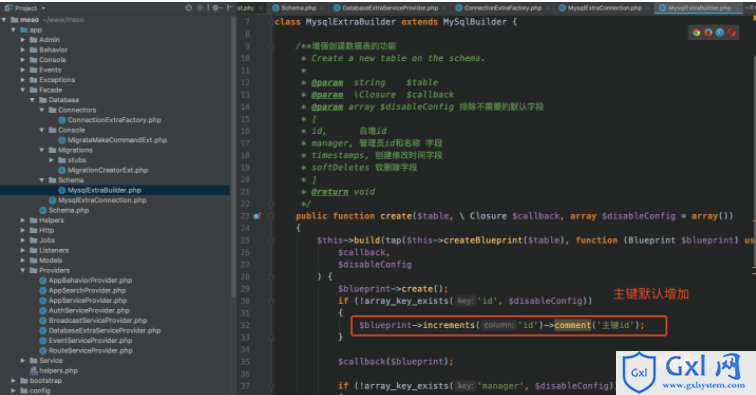This screenshot has height=395, width=756.
Task: Click breakpoint marker on line 23
Action: (x=257, y=216)
